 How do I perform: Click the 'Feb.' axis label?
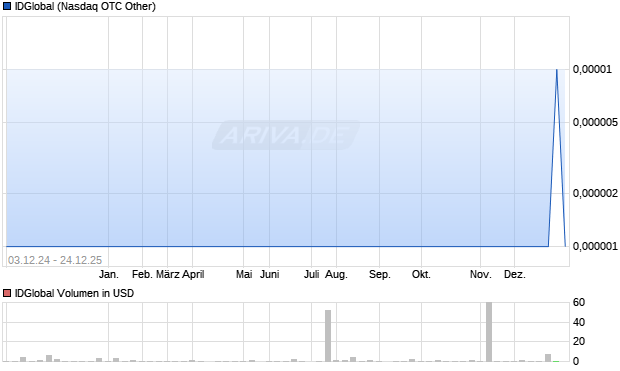(x=142, y=274)
